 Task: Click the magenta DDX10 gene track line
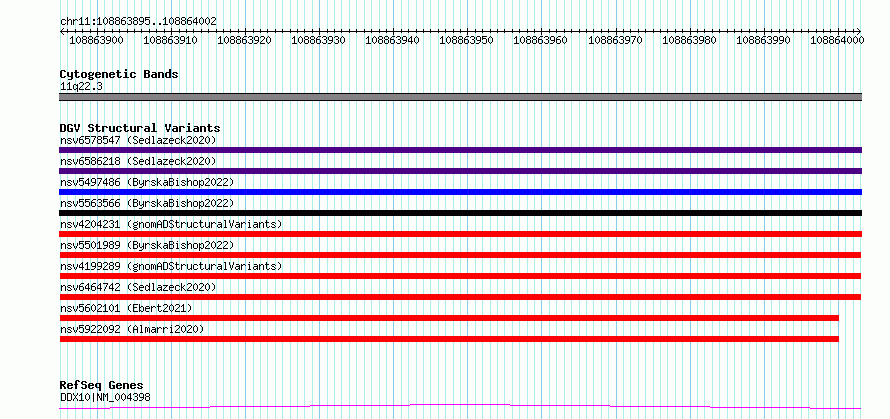(460, 406)
